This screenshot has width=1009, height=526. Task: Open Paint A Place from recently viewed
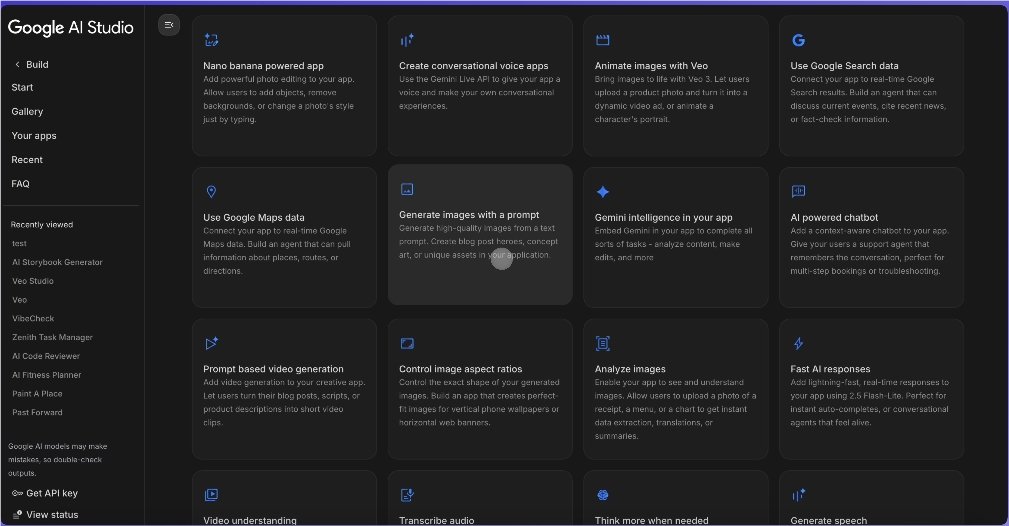click(37, 393)
